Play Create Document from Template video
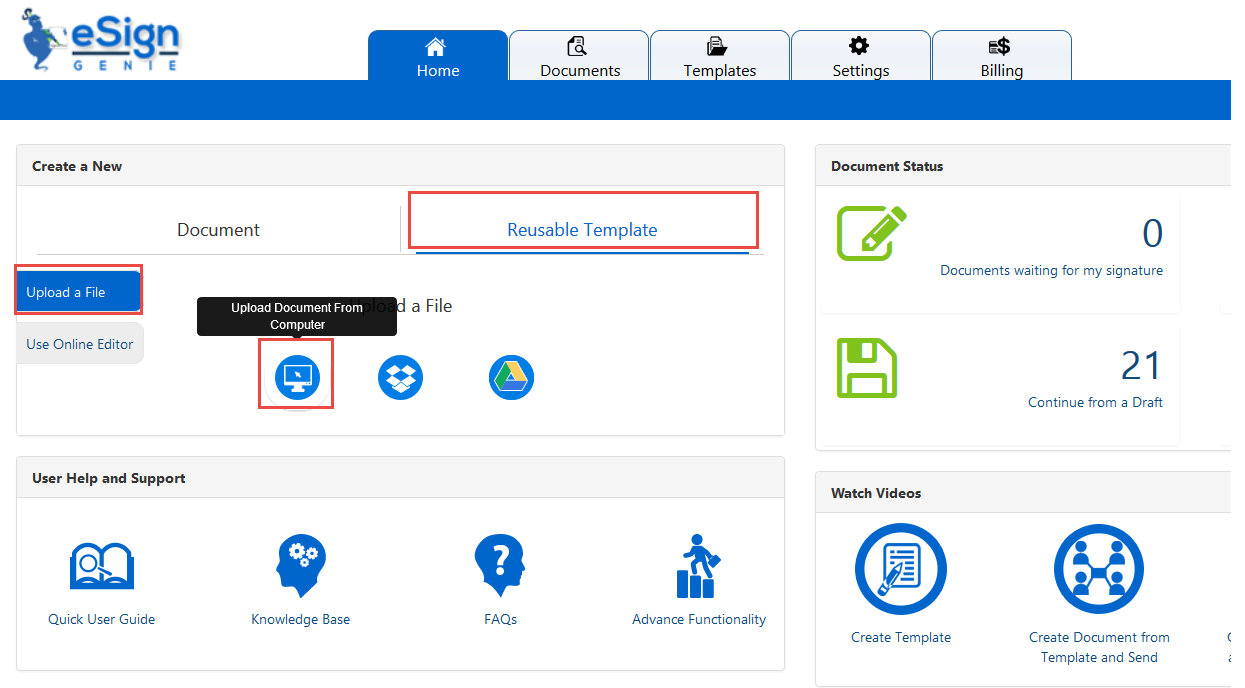 pyautogui.click(x=1099, y=570)
